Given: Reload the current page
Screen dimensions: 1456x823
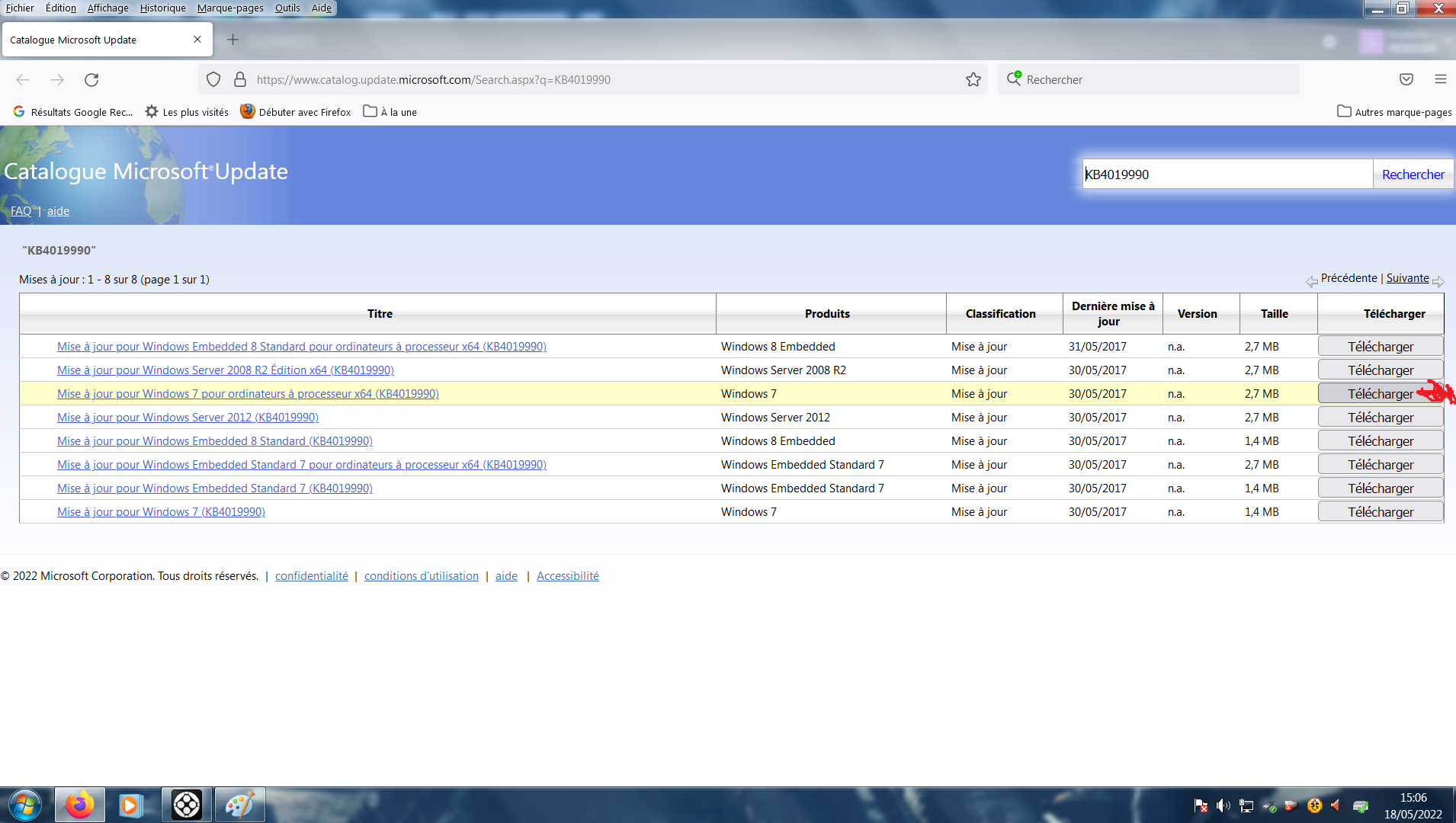Looking at the screenshot, I should [x=91, y=79].
